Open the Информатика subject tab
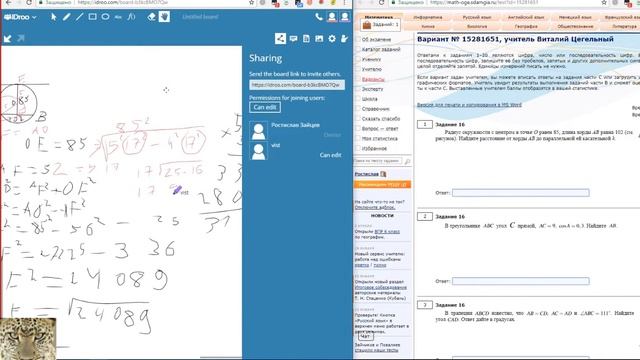 coord(427,18)
